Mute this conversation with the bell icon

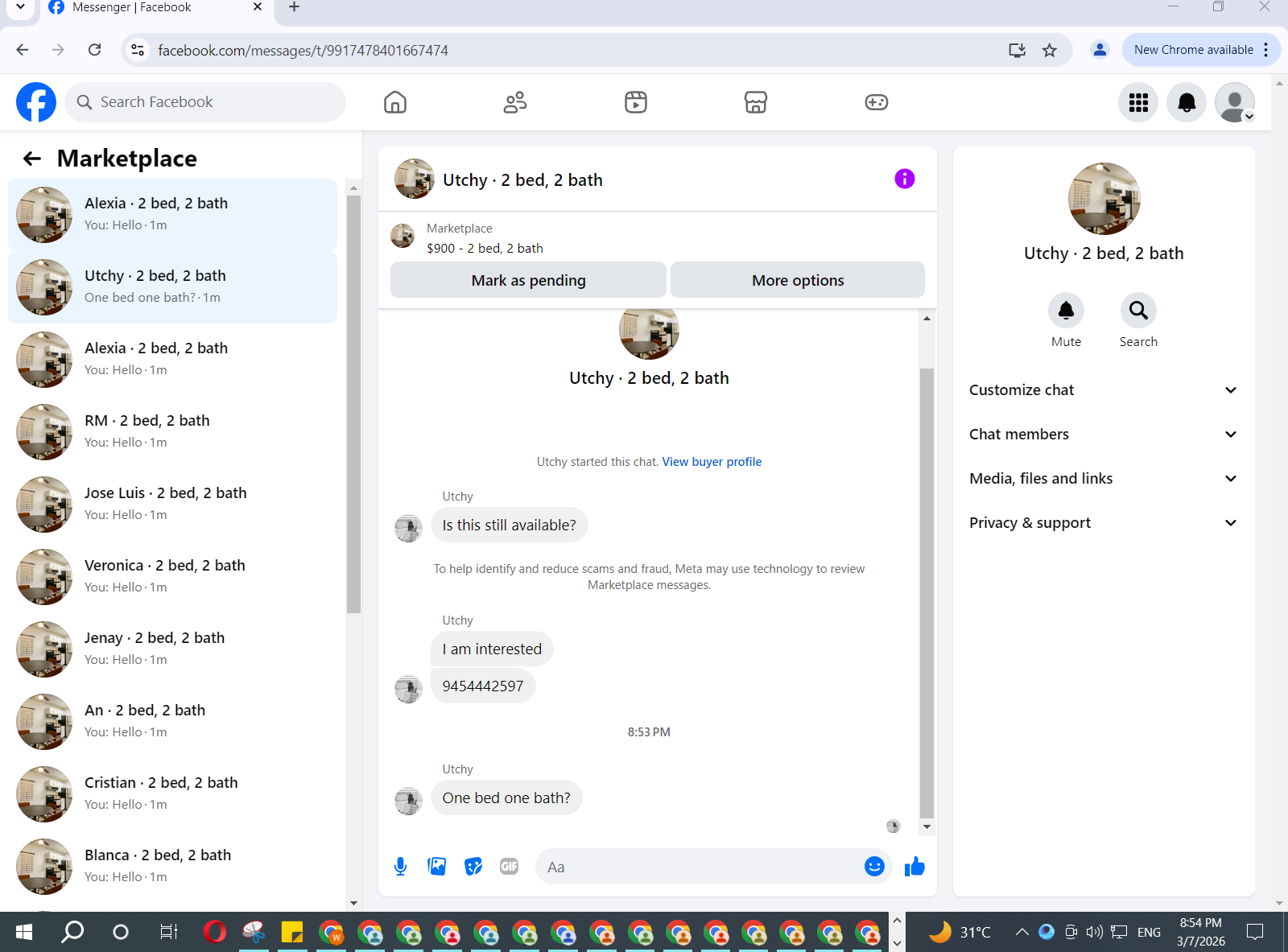(x=1066, y=310)
